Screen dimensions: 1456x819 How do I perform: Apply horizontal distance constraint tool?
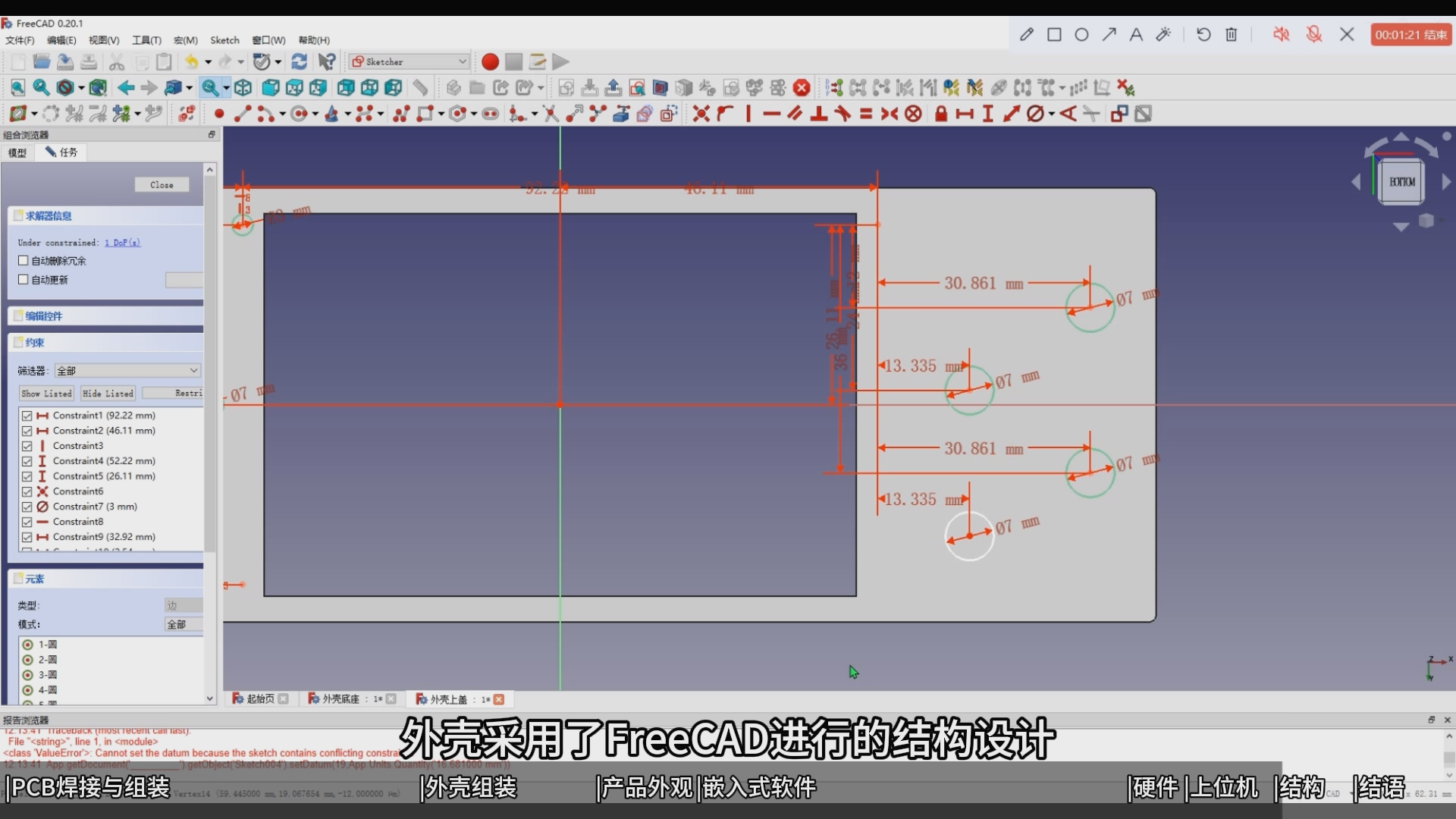point(965,114)
